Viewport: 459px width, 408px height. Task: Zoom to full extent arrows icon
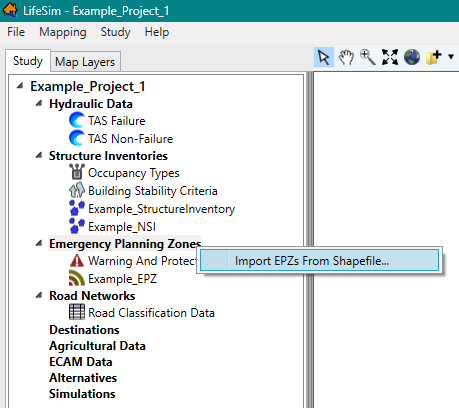click(x=390, y=57)
